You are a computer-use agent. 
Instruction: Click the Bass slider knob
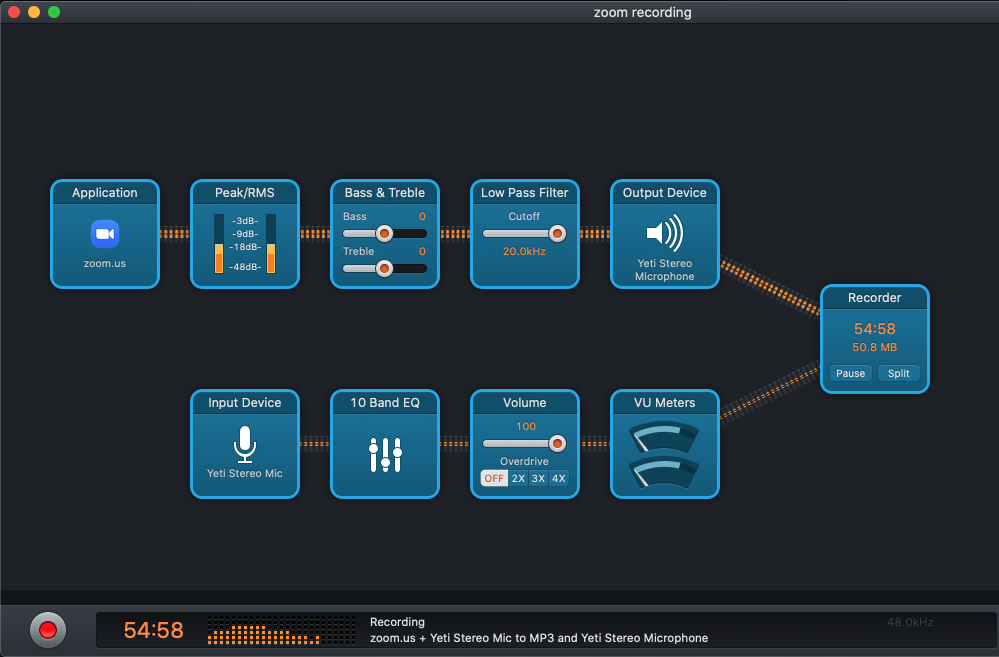pos(384,234)
